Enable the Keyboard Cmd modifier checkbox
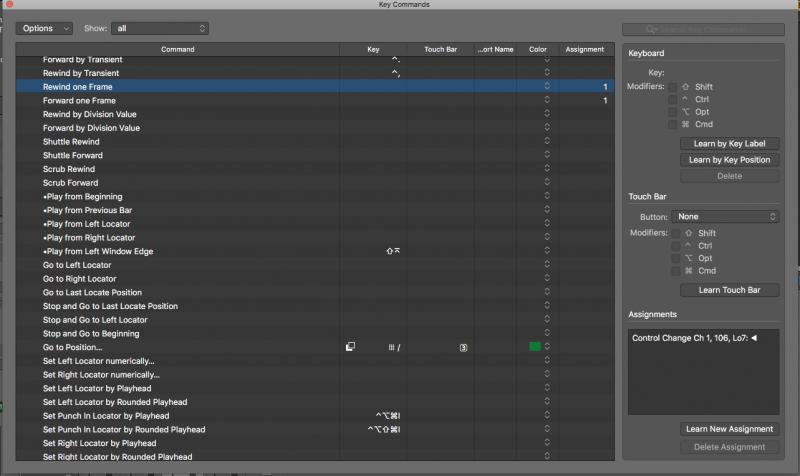The height and width of the screenshot is (476, 800). coord(672,124)
